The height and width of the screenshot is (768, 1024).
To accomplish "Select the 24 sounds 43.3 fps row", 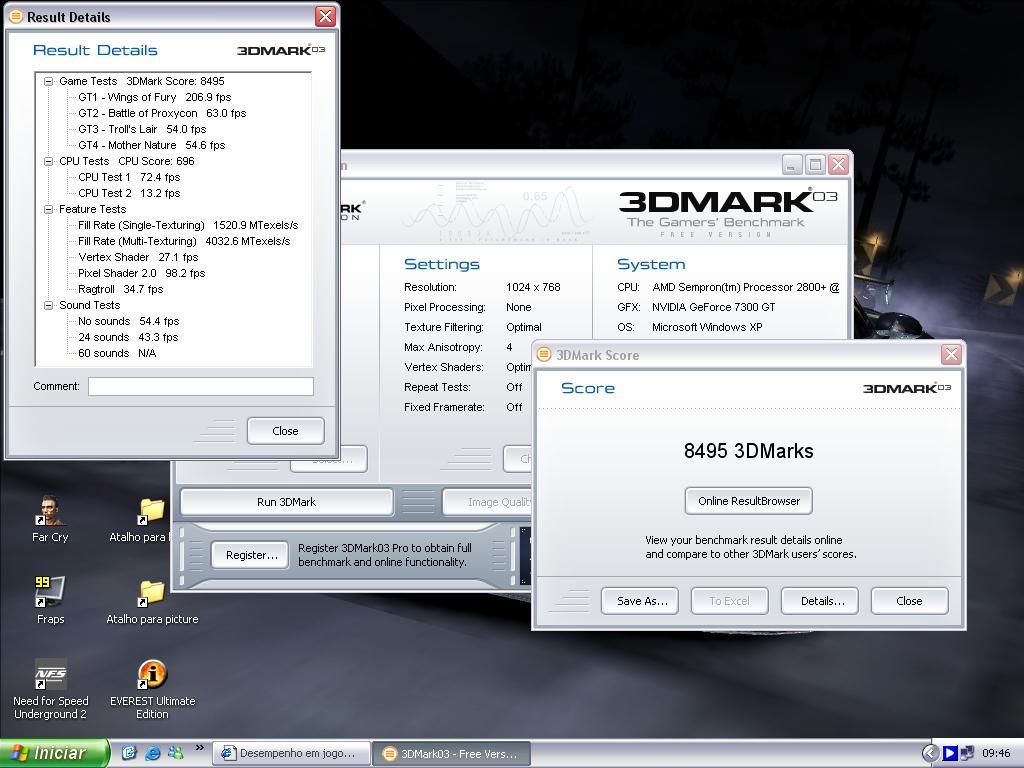I will (x=128, y=337).
